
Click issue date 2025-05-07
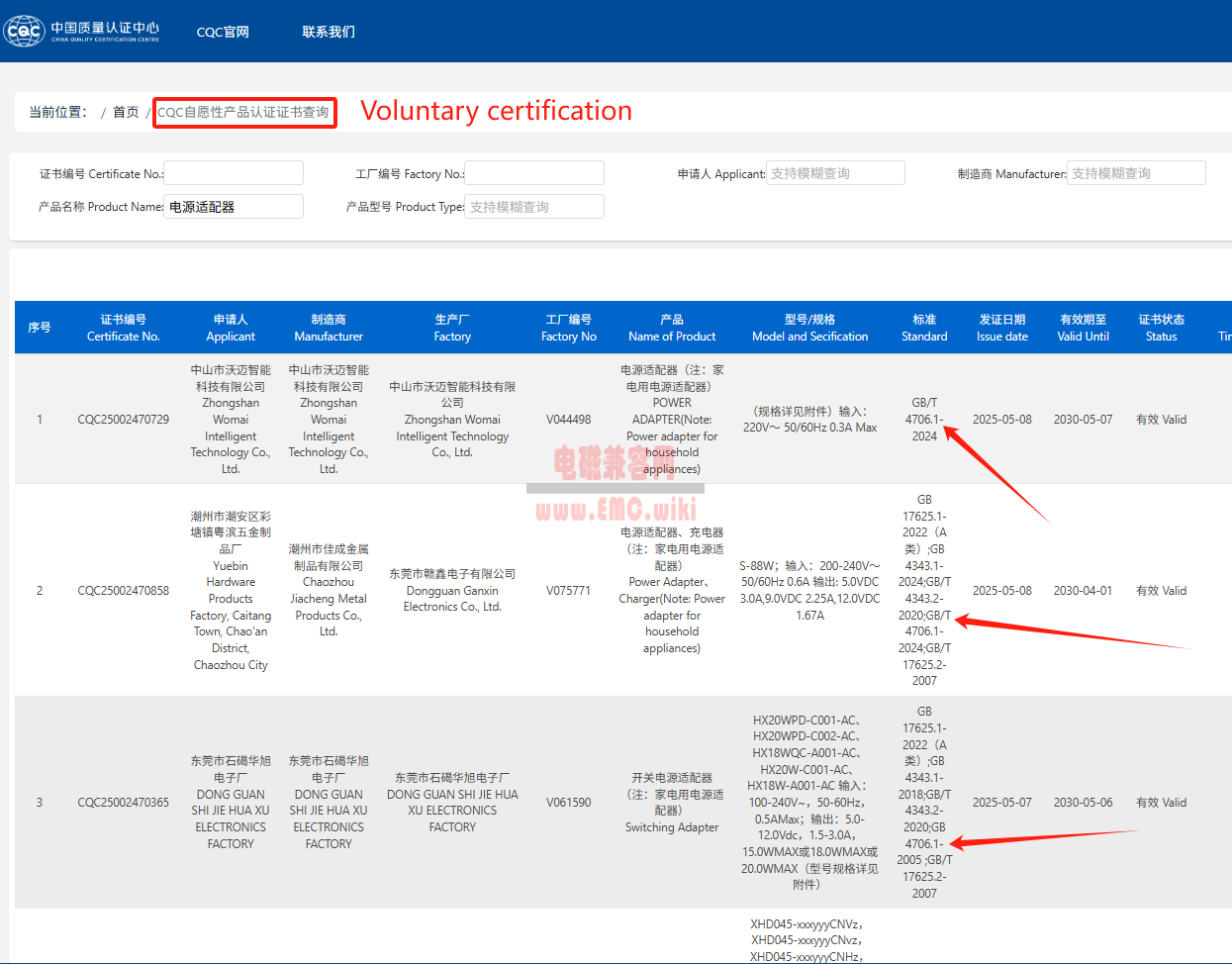coord(1002,803)
